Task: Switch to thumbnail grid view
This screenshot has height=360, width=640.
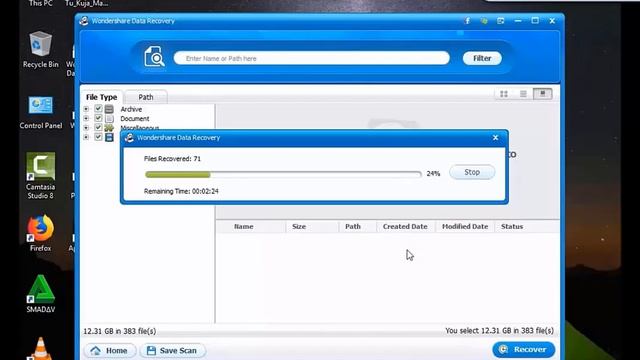Action: [504, 94]
